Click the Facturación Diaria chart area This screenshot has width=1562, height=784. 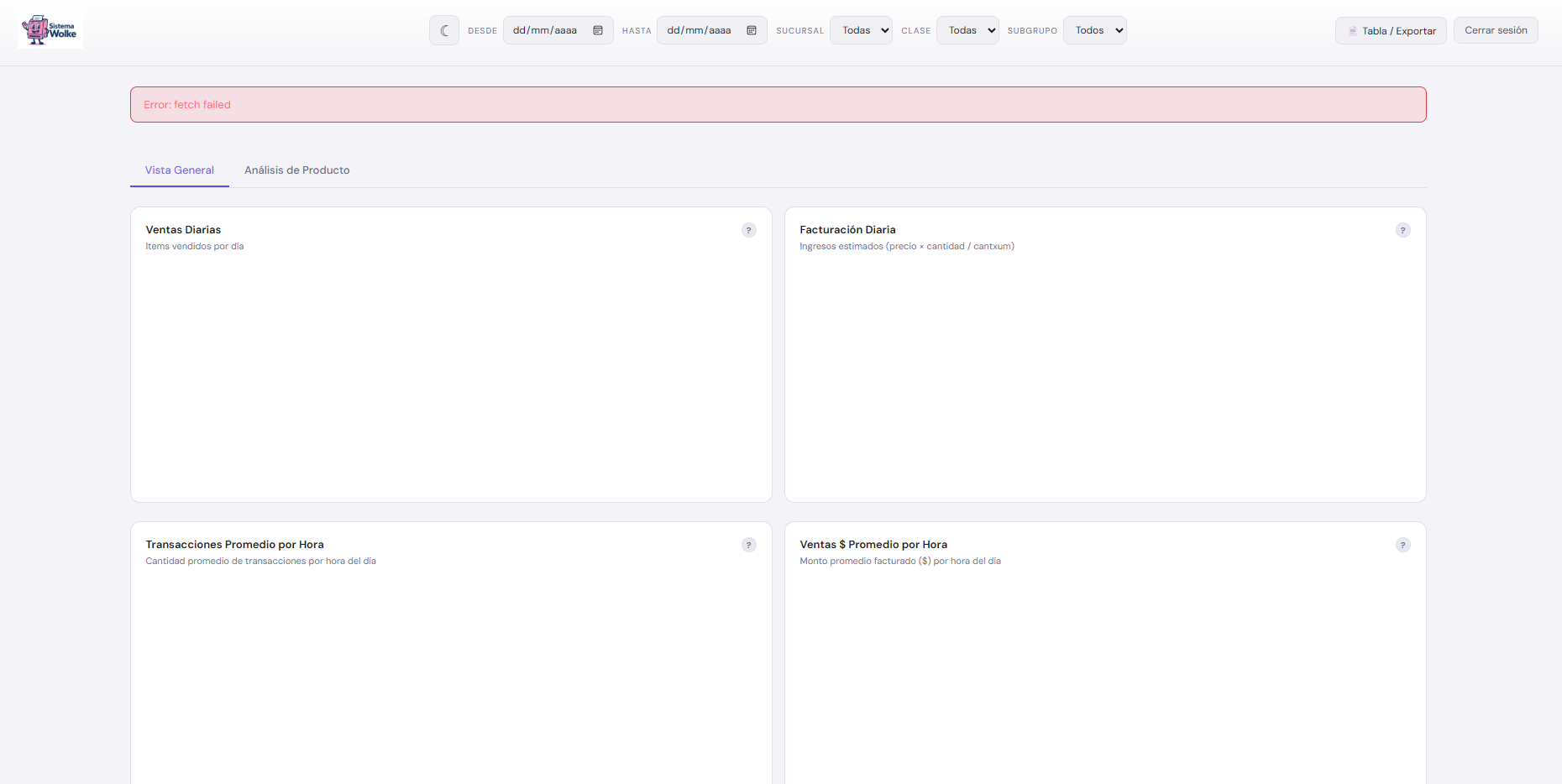pos(1105,374)
